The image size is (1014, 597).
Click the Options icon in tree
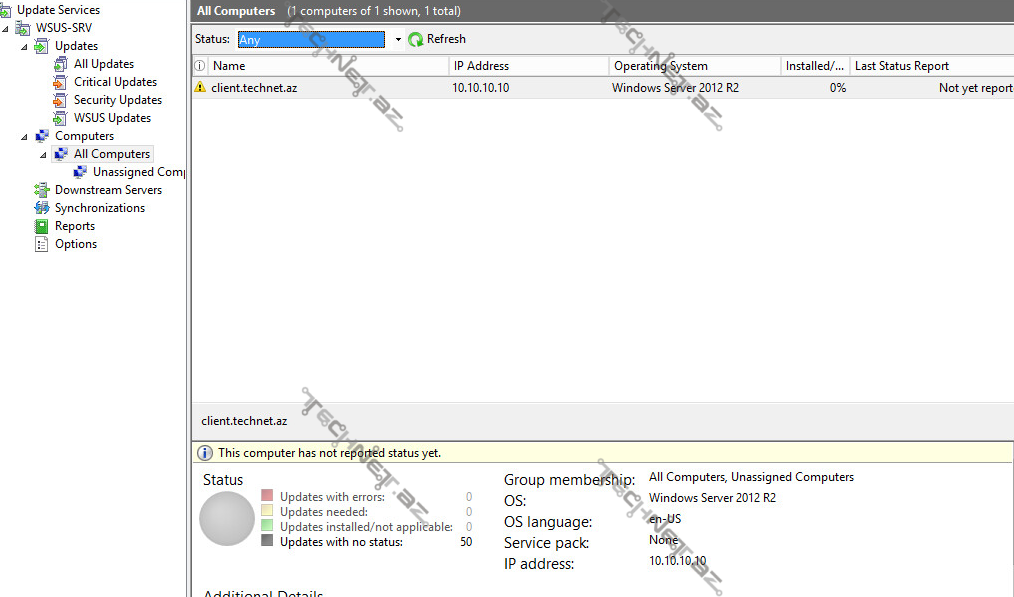[41, 244]
